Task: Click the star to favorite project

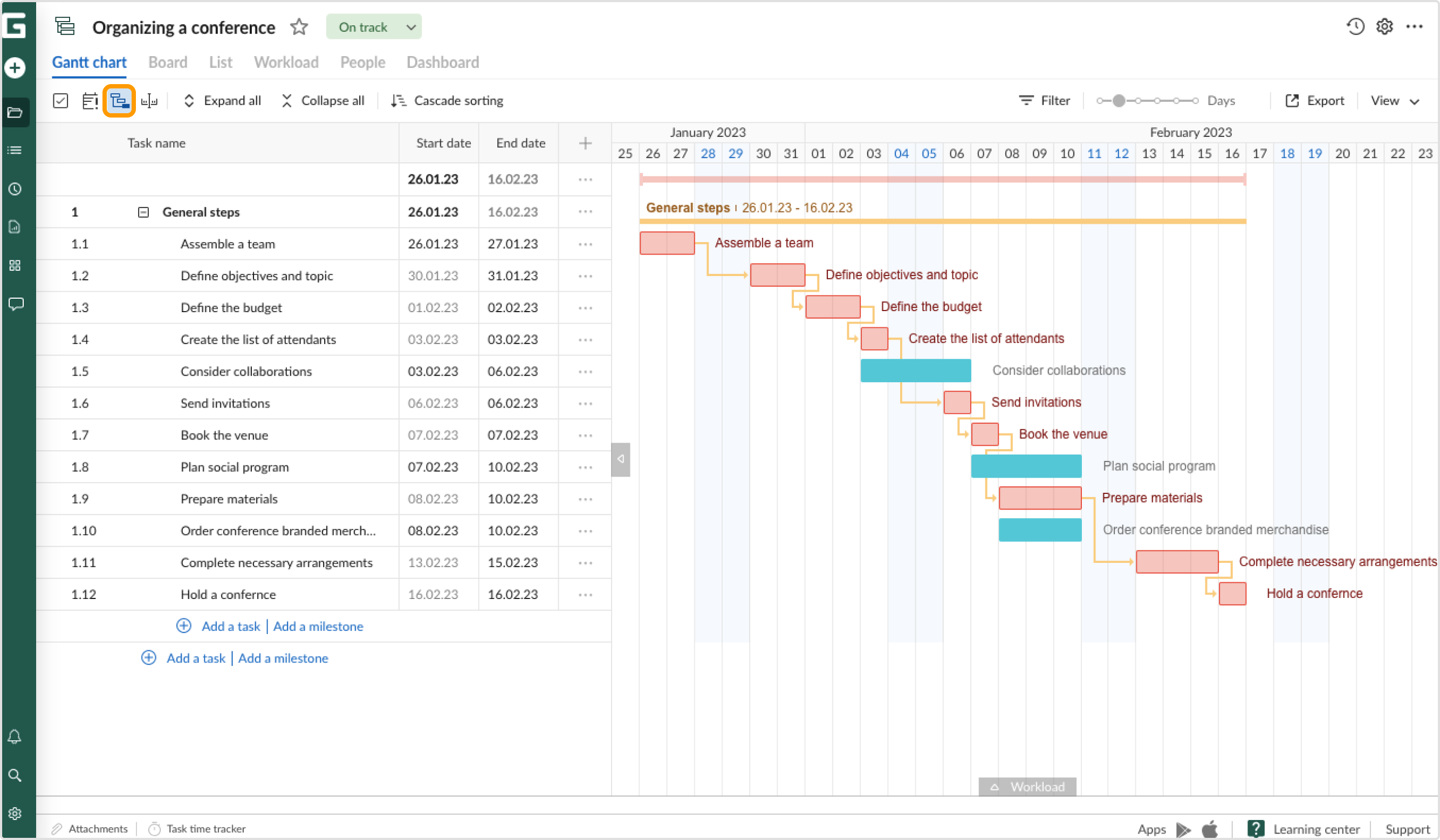Action: (299, 27)
